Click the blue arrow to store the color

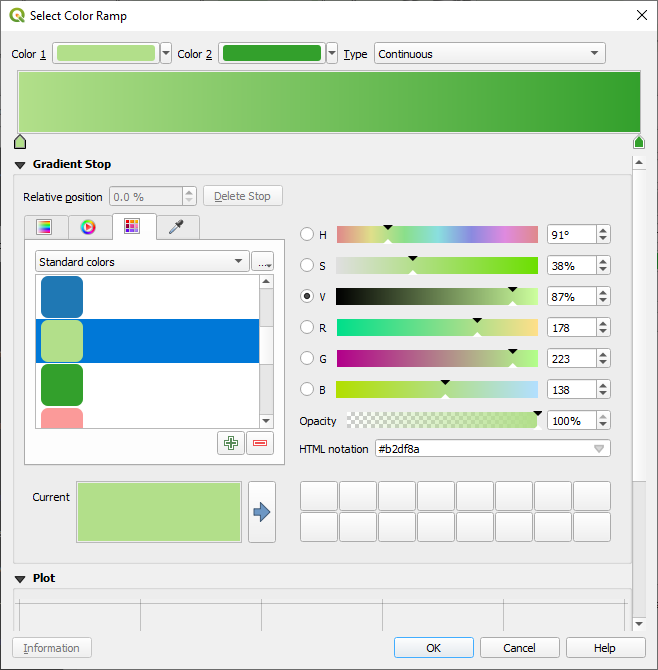tap(262, 512)
